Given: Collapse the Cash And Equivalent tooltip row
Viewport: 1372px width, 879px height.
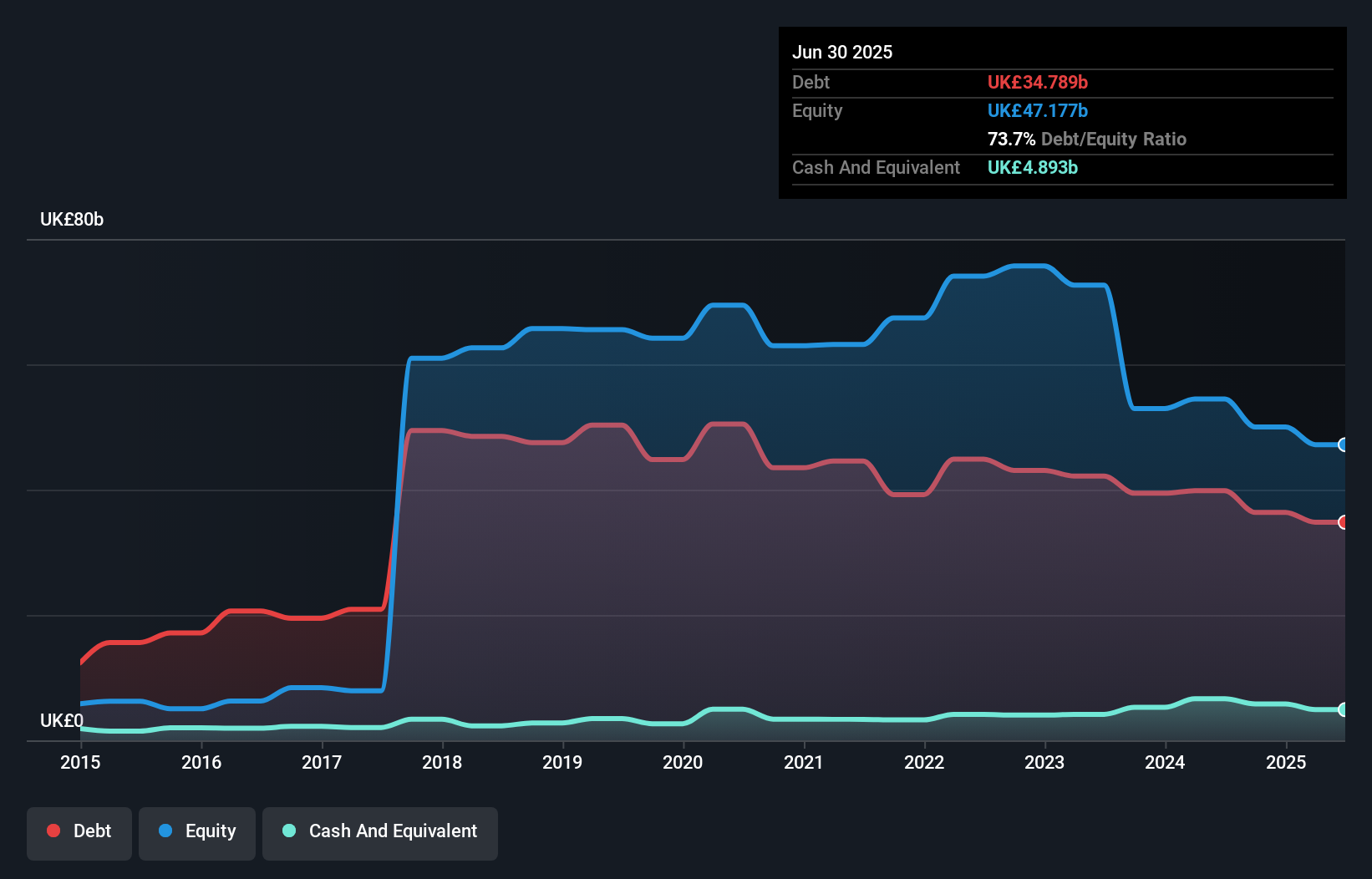Looking at the screenshot, I should [876, 167].
